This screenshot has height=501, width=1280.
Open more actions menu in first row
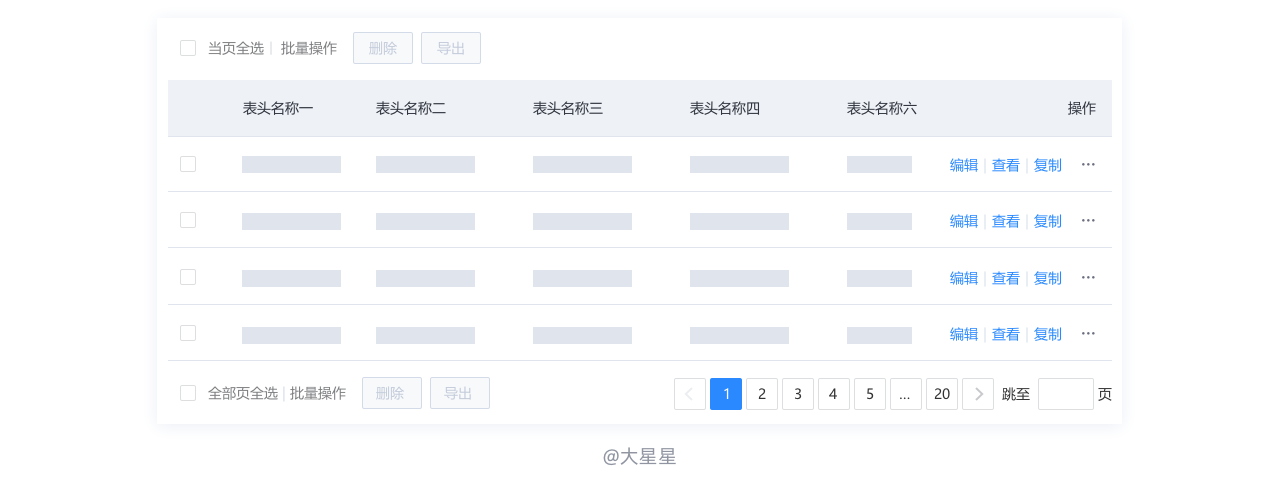(x=1088, y=165)
